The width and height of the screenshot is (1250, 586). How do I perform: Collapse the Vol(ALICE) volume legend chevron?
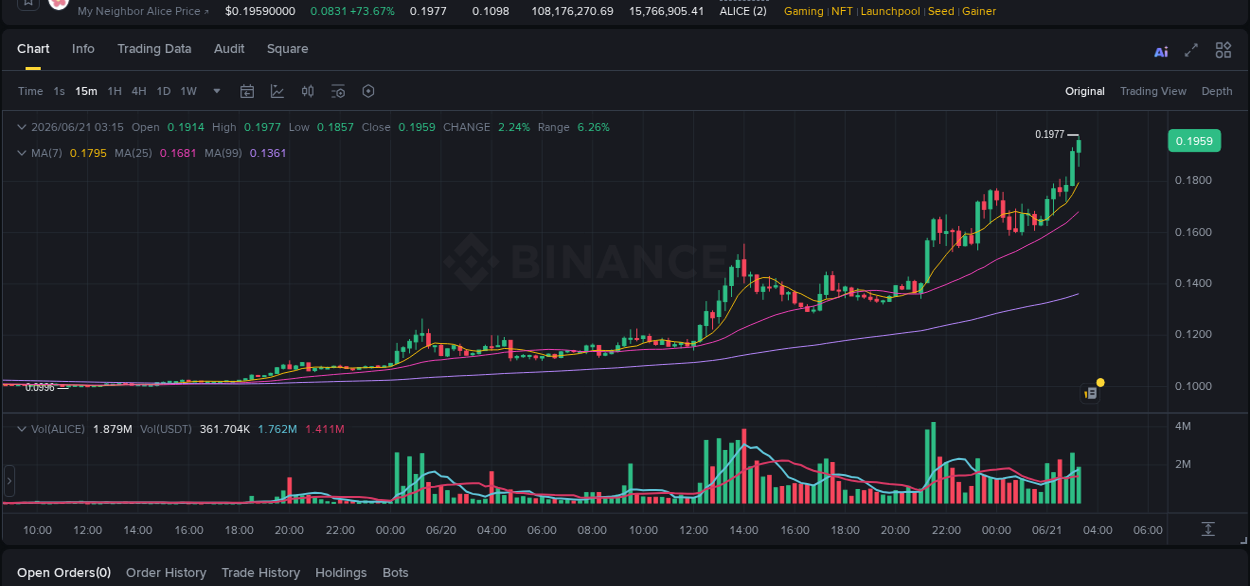point(22,428)
